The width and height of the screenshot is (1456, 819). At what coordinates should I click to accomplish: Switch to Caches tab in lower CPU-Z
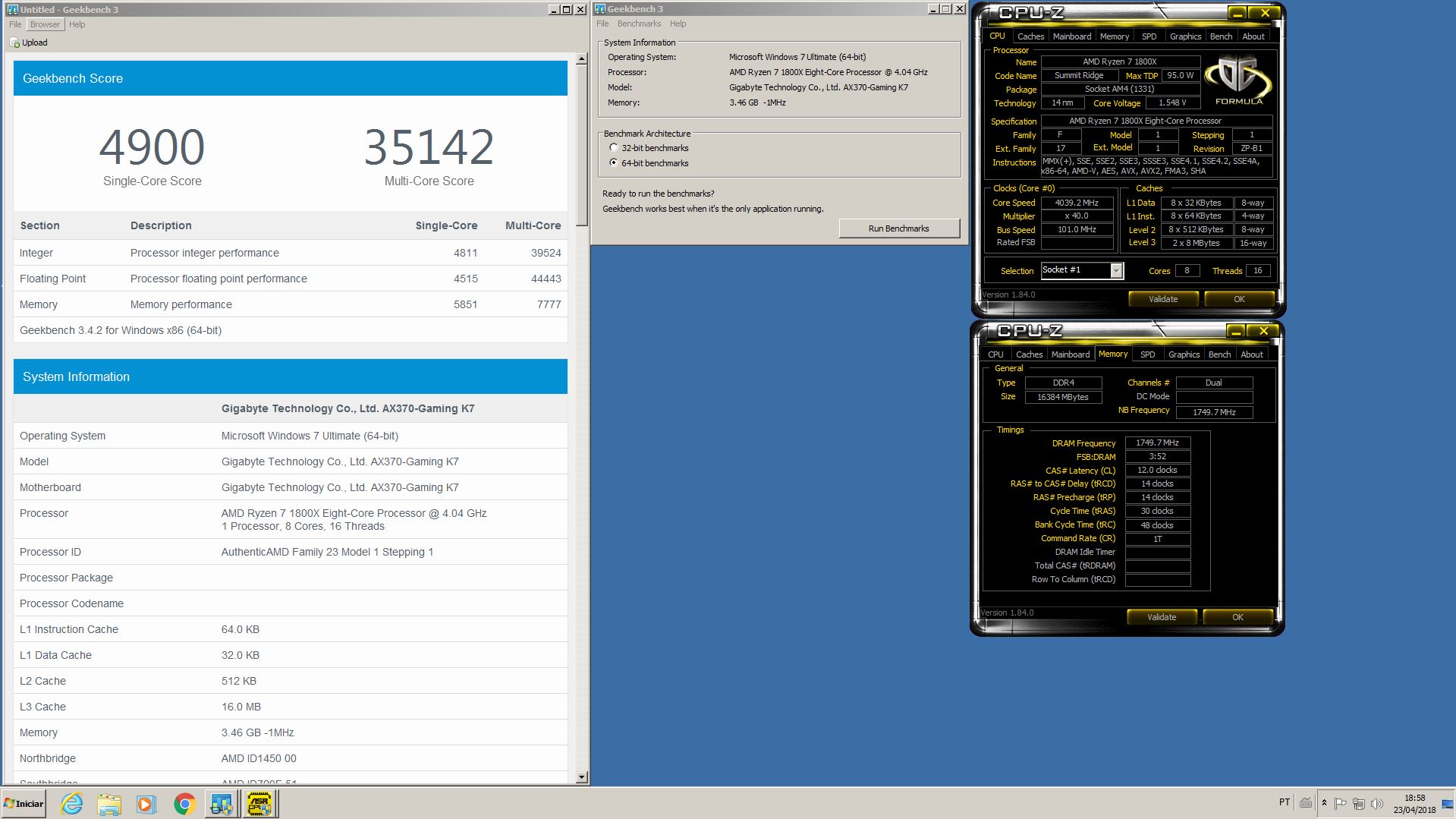tap(1029, 354)
